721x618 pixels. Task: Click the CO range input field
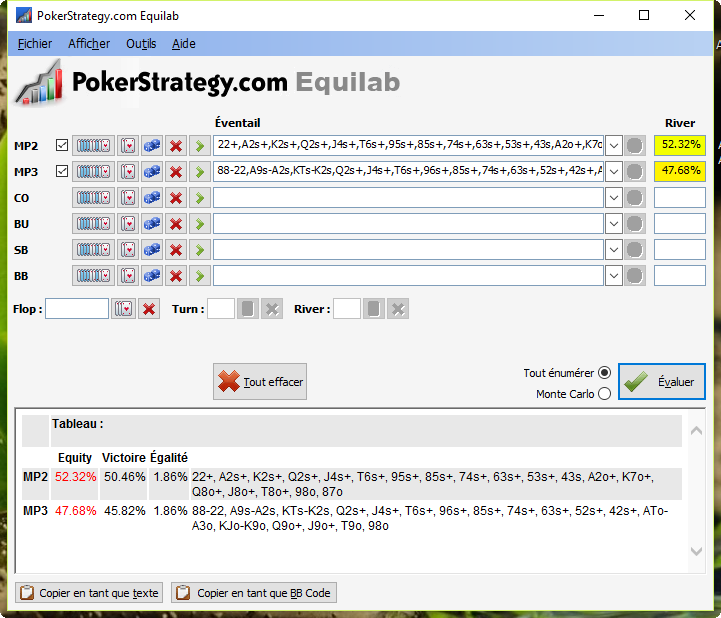408,198
